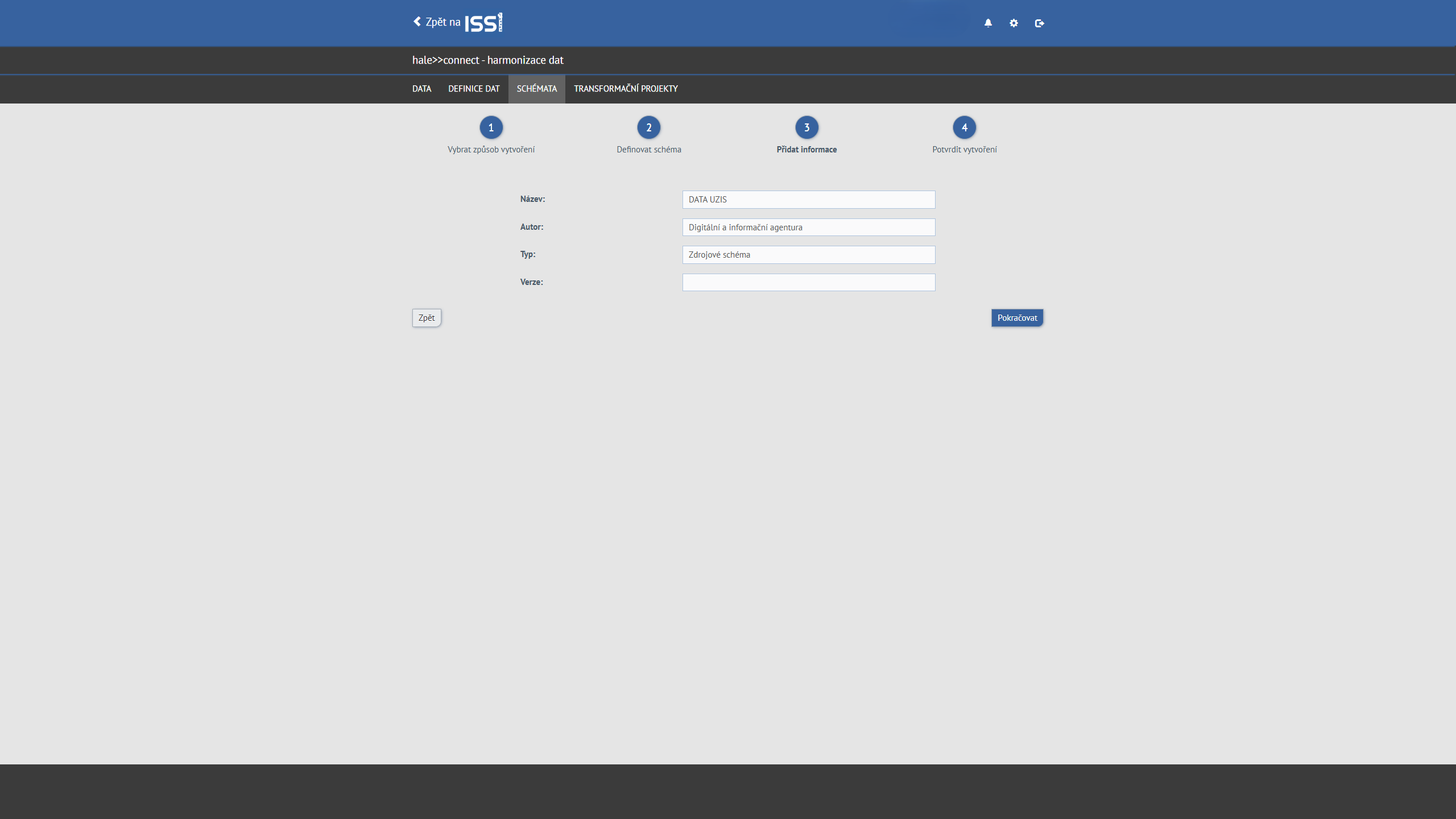This screenshot has width=1456, height=819.
Task: Click the Typ field with Zdrojové schéma
Action: (x=808, y=255)
